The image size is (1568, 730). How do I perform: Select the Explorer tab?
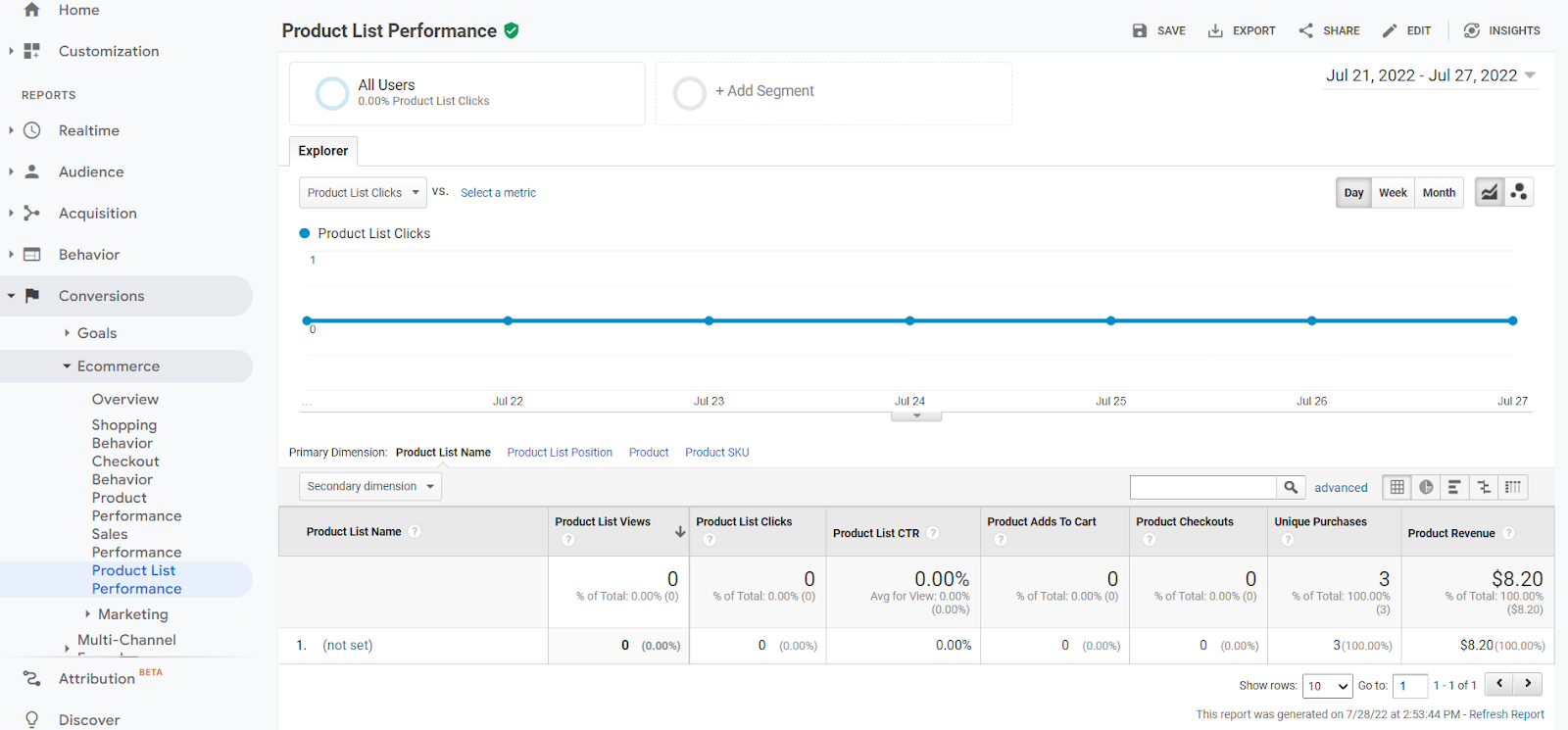tap(323, 151)
